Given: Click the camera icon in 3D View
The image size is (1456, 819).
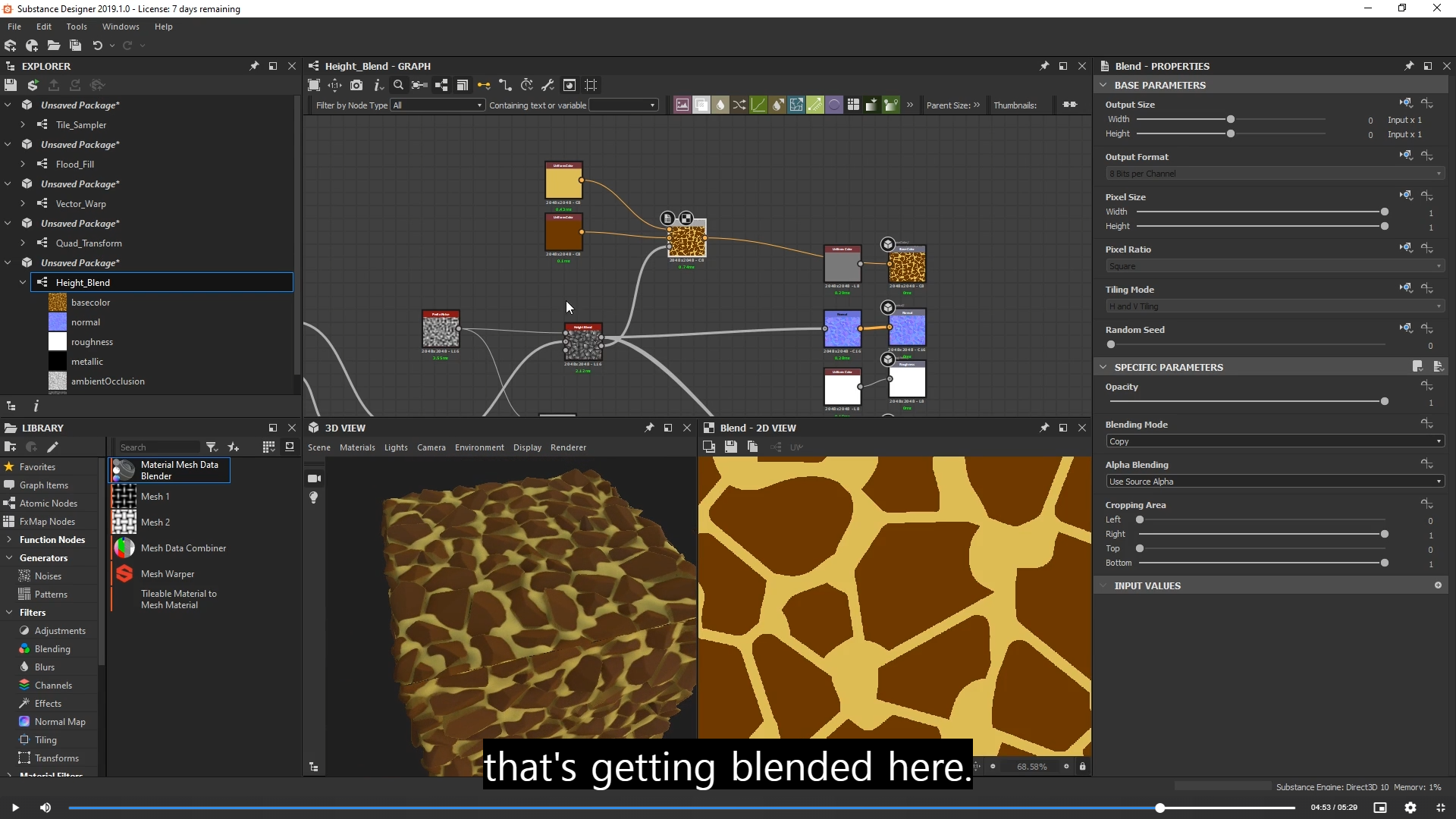Looking at the screenshot, I should click(314, 479).
